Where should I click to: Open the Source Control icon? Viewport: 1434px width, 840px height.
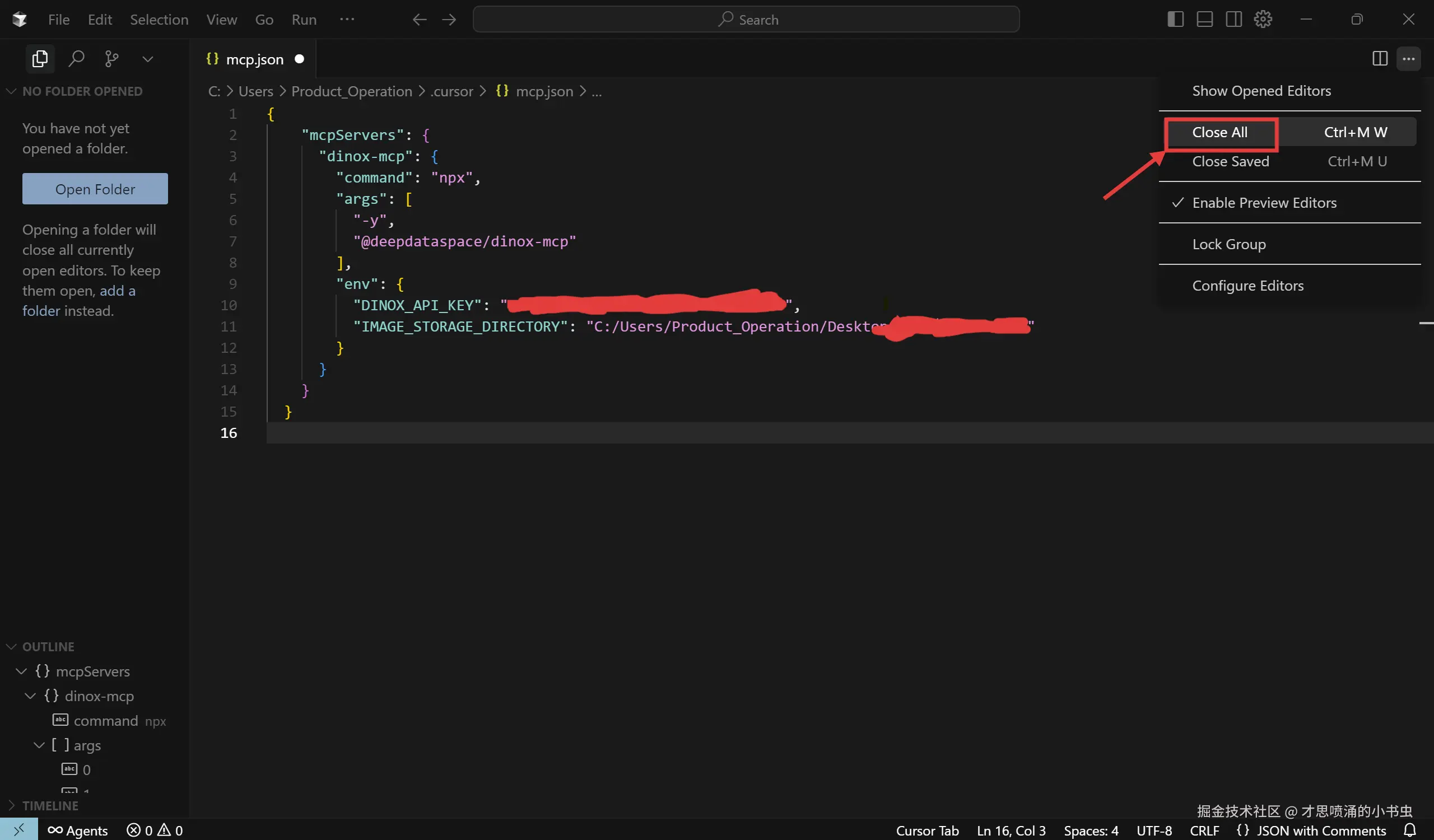[x=112, y=59]
